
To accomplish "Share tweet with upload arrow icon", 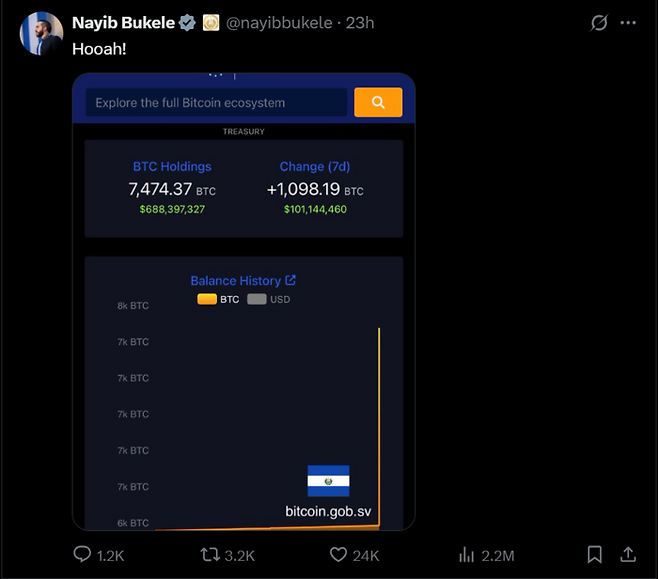I will [x=628, y=554].
